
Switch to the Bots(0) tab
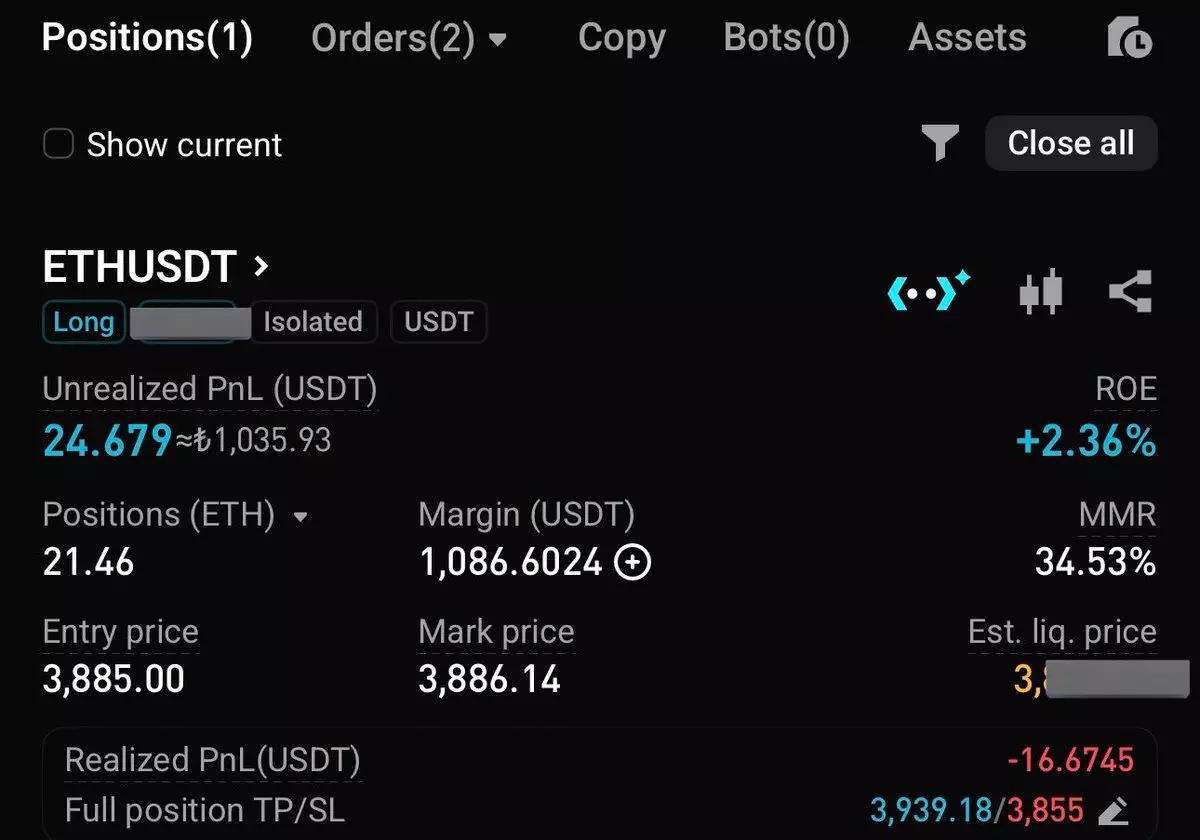[786, 38]
